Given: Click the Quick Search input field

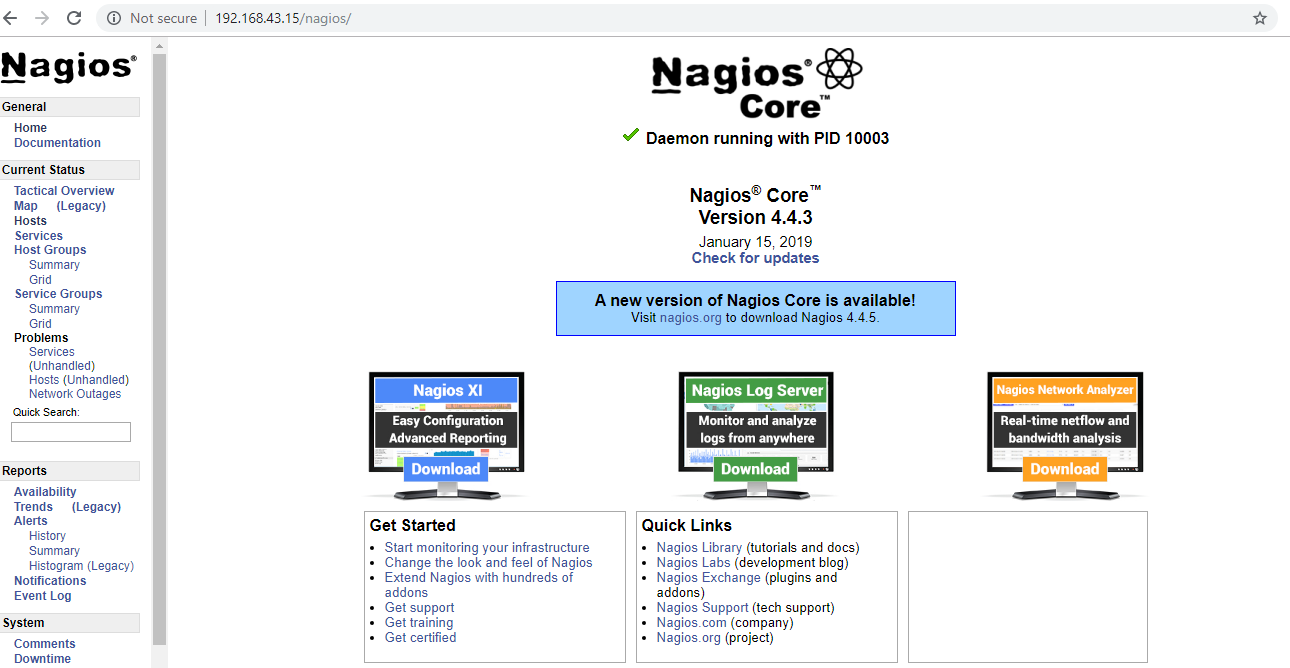Looking at the screenshot, I should click(x=70, y=431).
